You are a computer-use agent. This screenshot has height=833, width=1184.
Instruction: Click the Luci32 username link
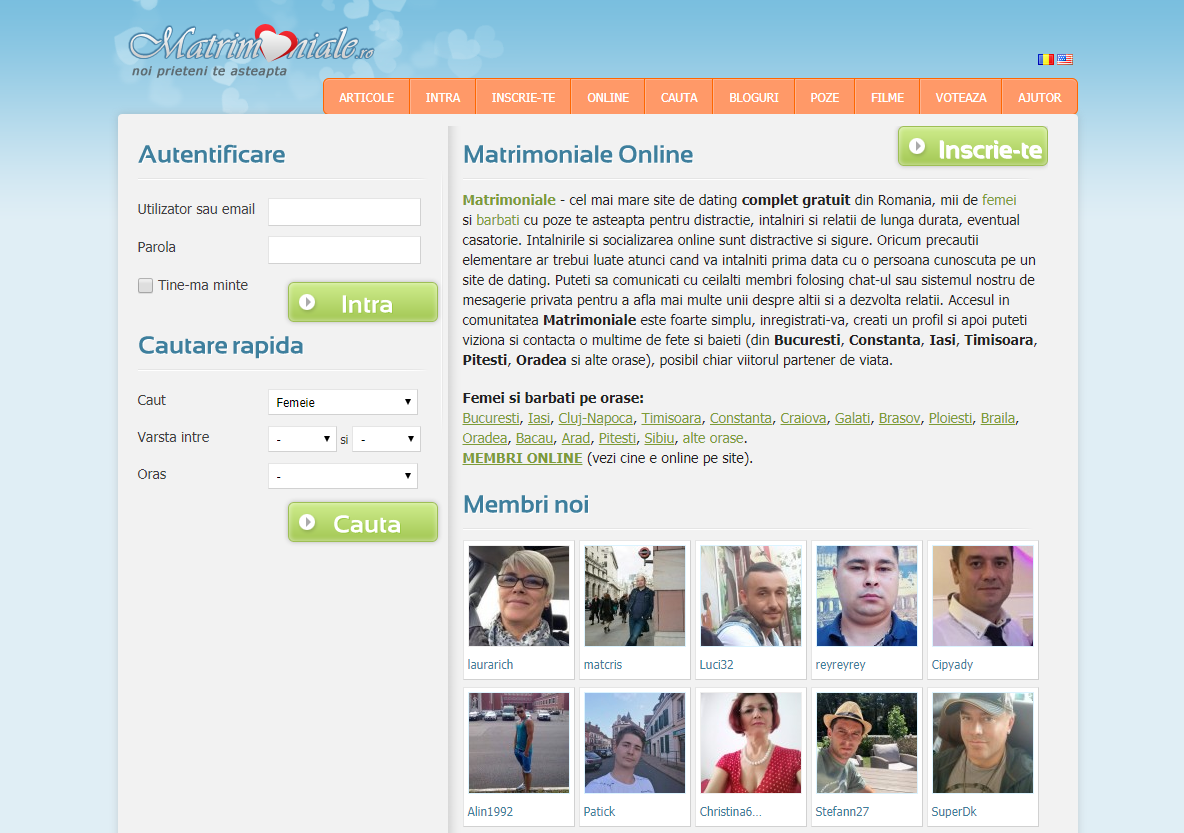point(717,665)
